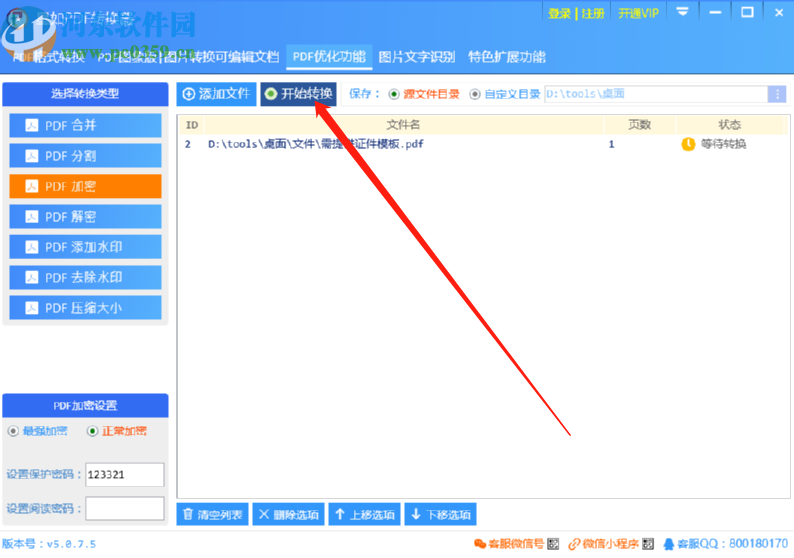Switch to the PDF优化功能 tab

pyautogui.click(x=329, y=57)
